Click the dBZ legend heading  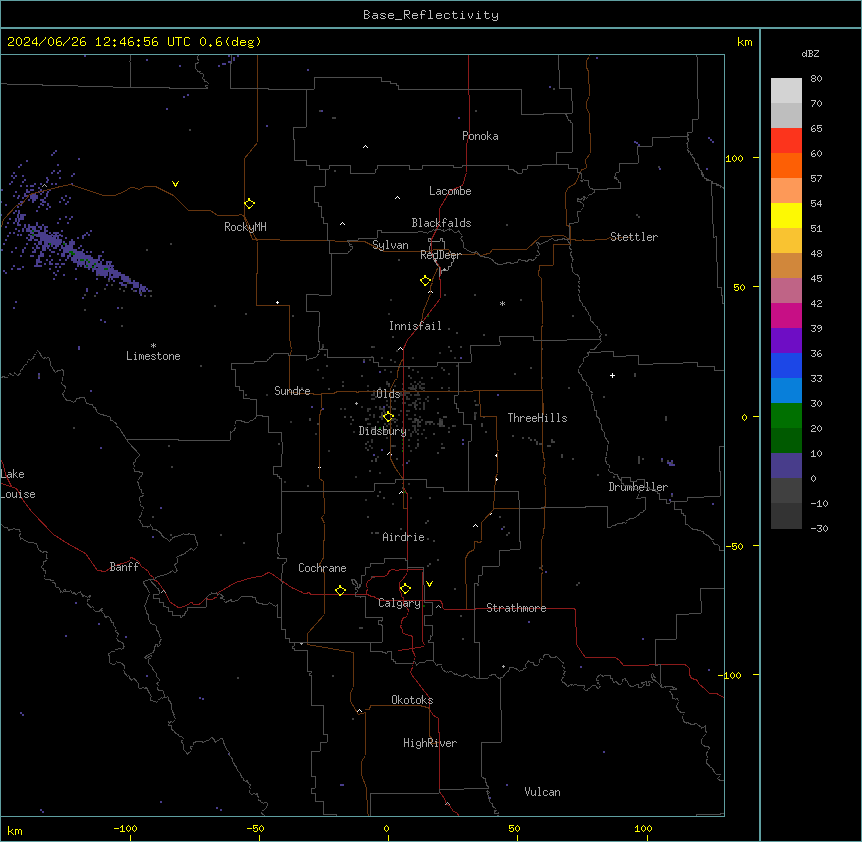tap(810, 53)
